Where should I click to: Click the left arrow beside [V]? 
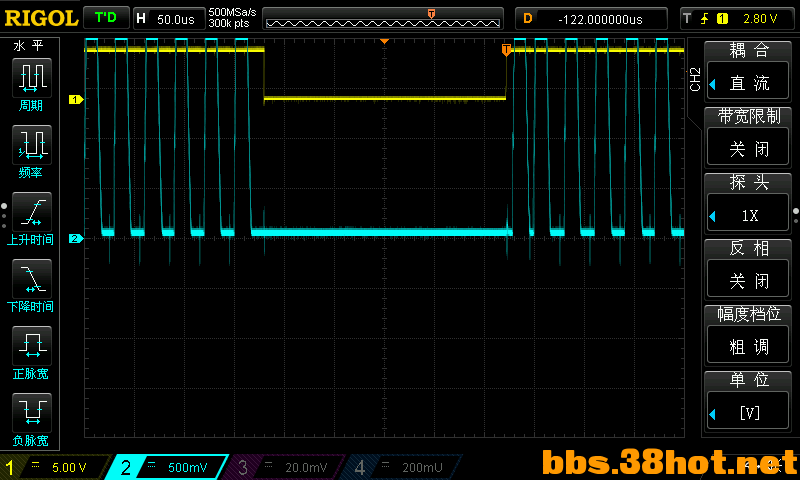click(712, 414)
